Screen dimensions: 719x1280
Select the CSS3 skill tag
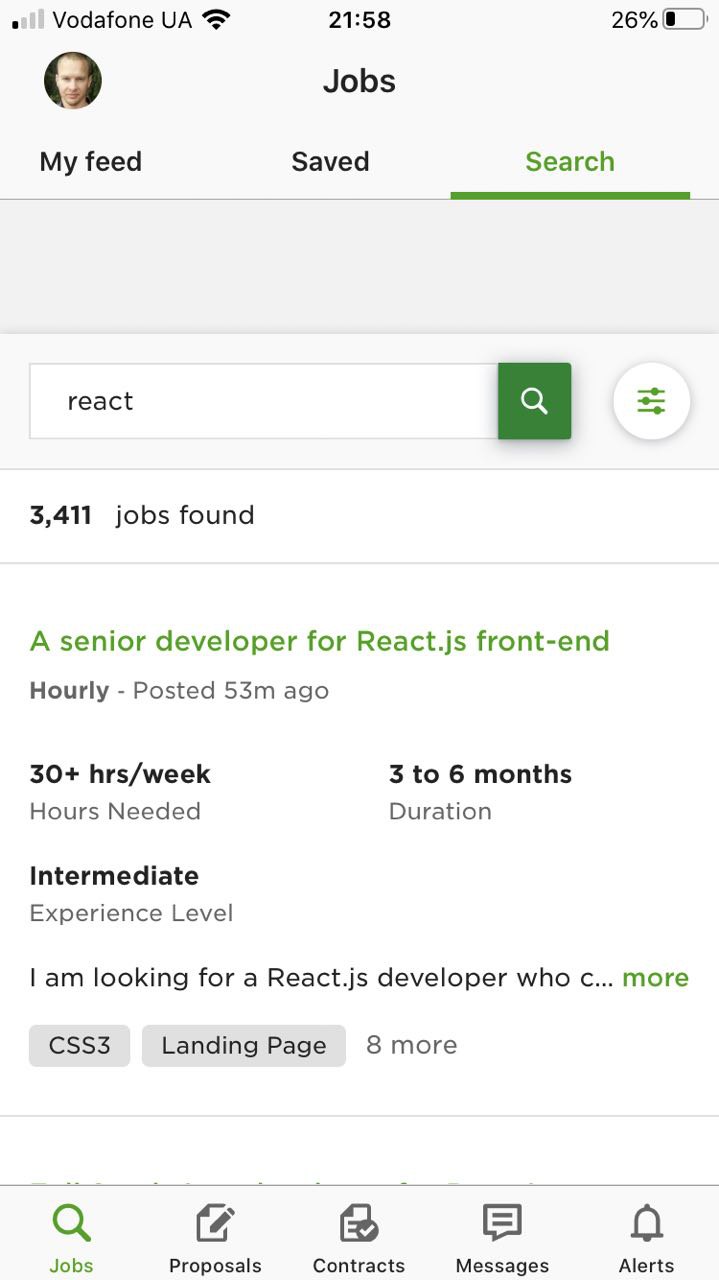tap(80, 1046)
